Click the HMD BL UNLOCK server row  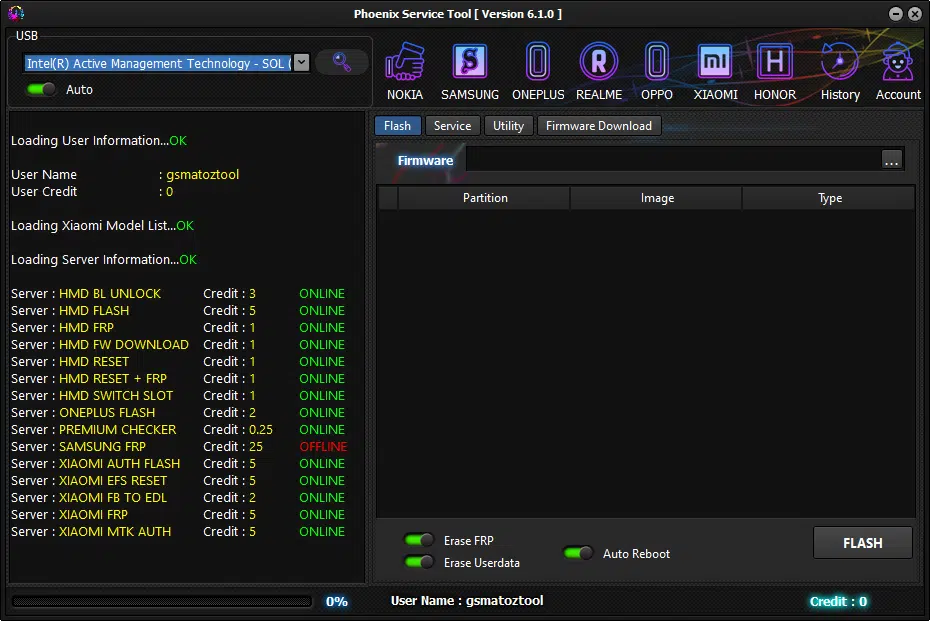point(178,294)
